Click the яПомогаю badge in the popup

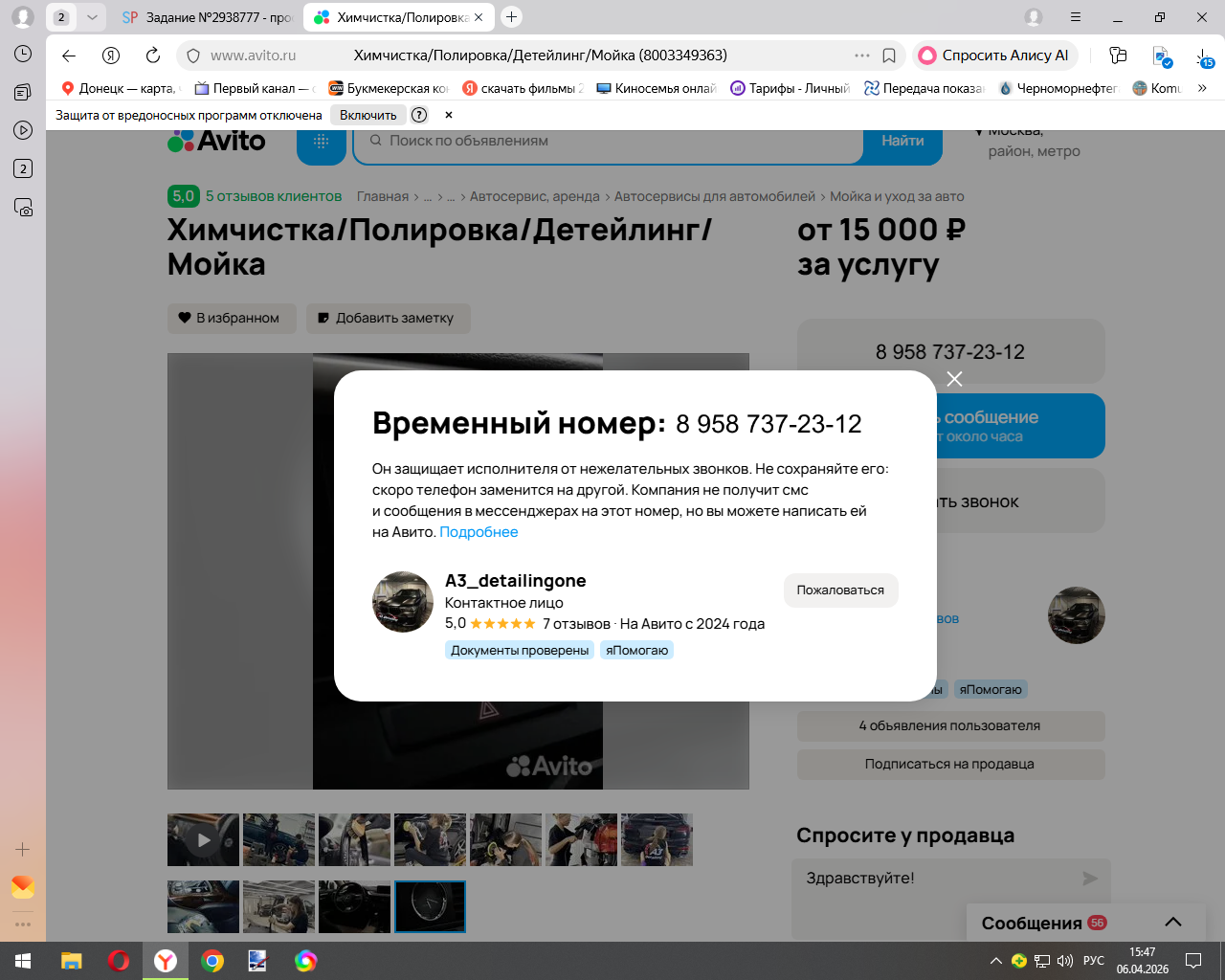[637, 650]
